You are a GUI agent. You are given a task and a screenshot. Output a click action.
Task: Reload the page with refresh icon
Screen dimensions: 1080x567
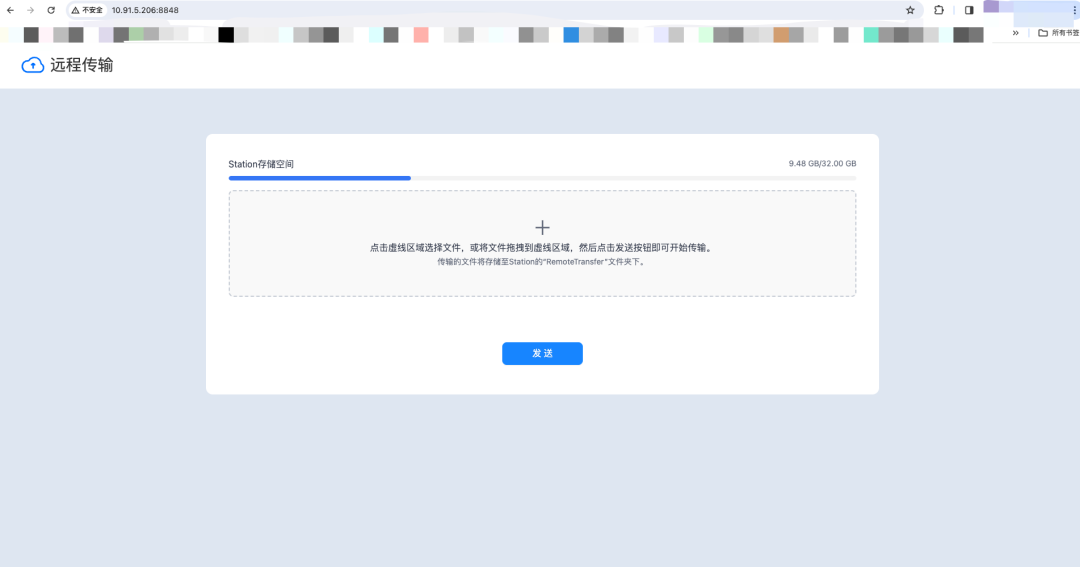point(51,10)
